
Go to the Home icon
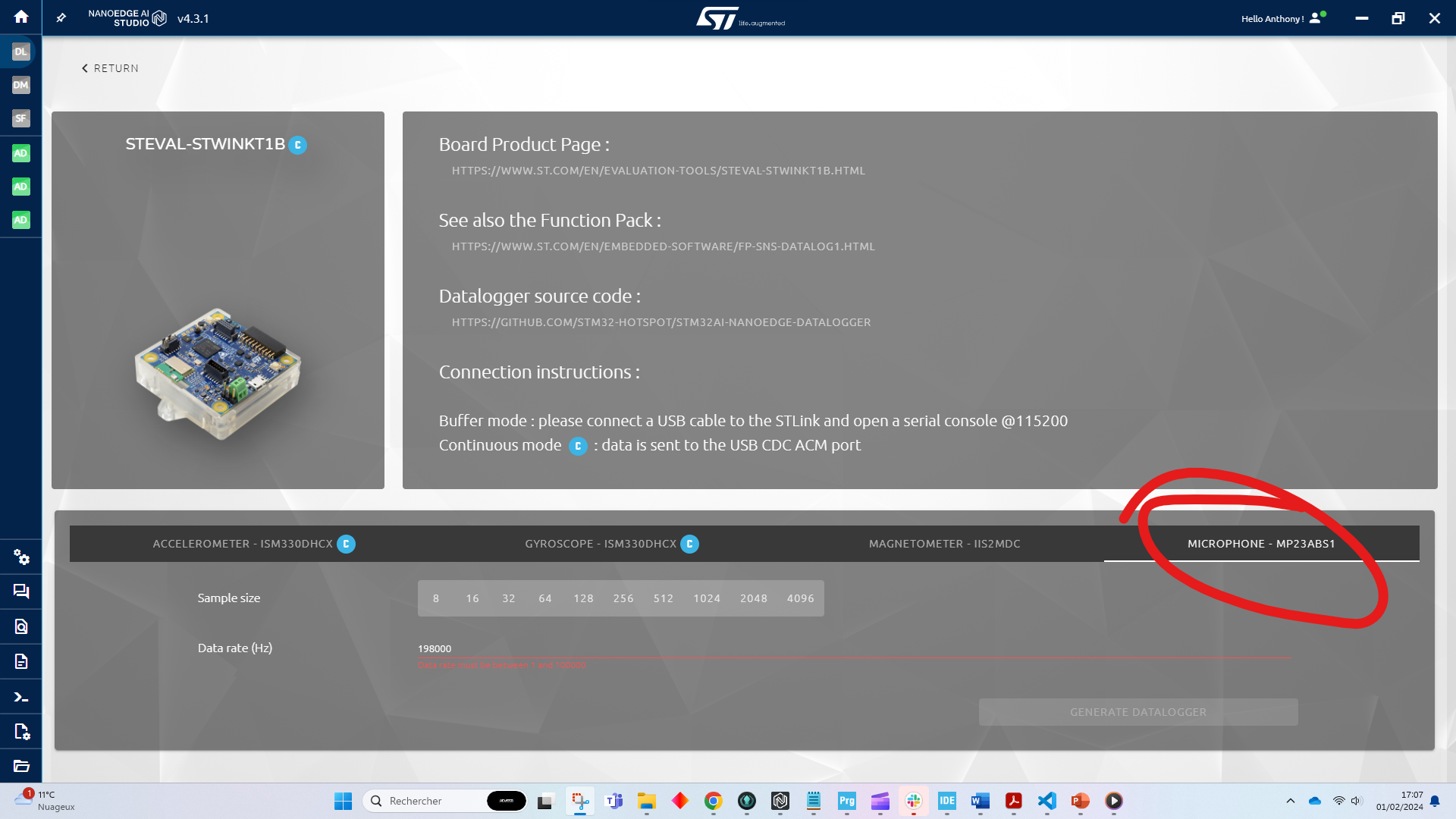[21, 17]
